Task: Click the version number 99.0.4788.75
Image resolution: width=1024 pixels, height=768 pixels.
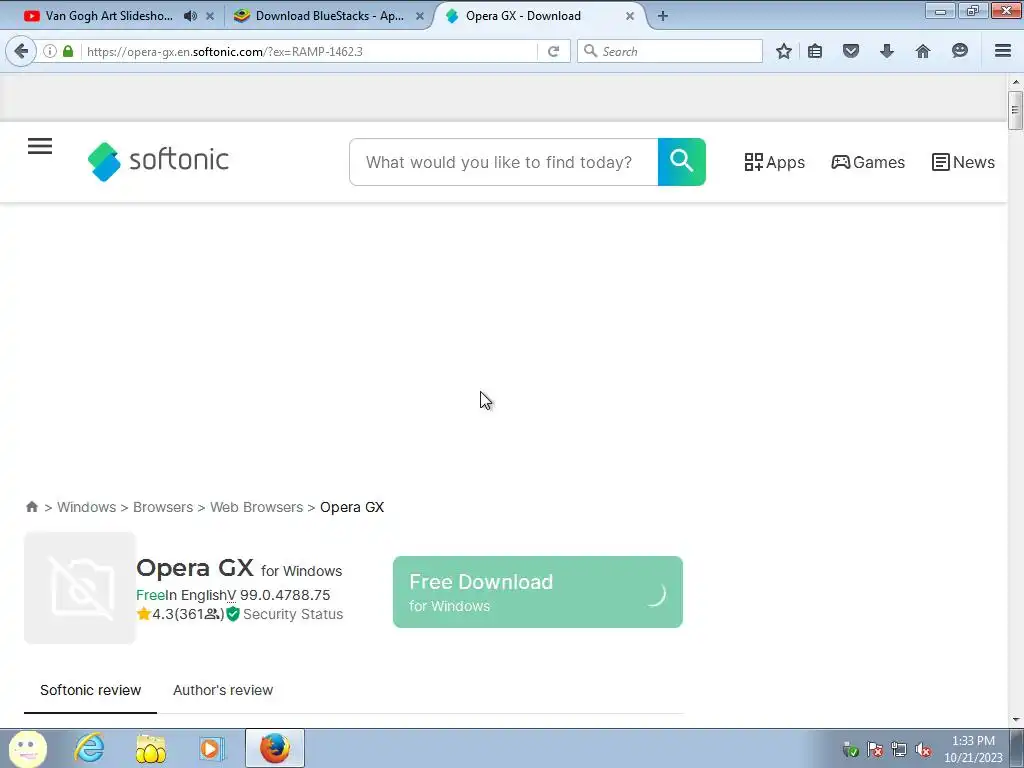Action: [285, 595]
